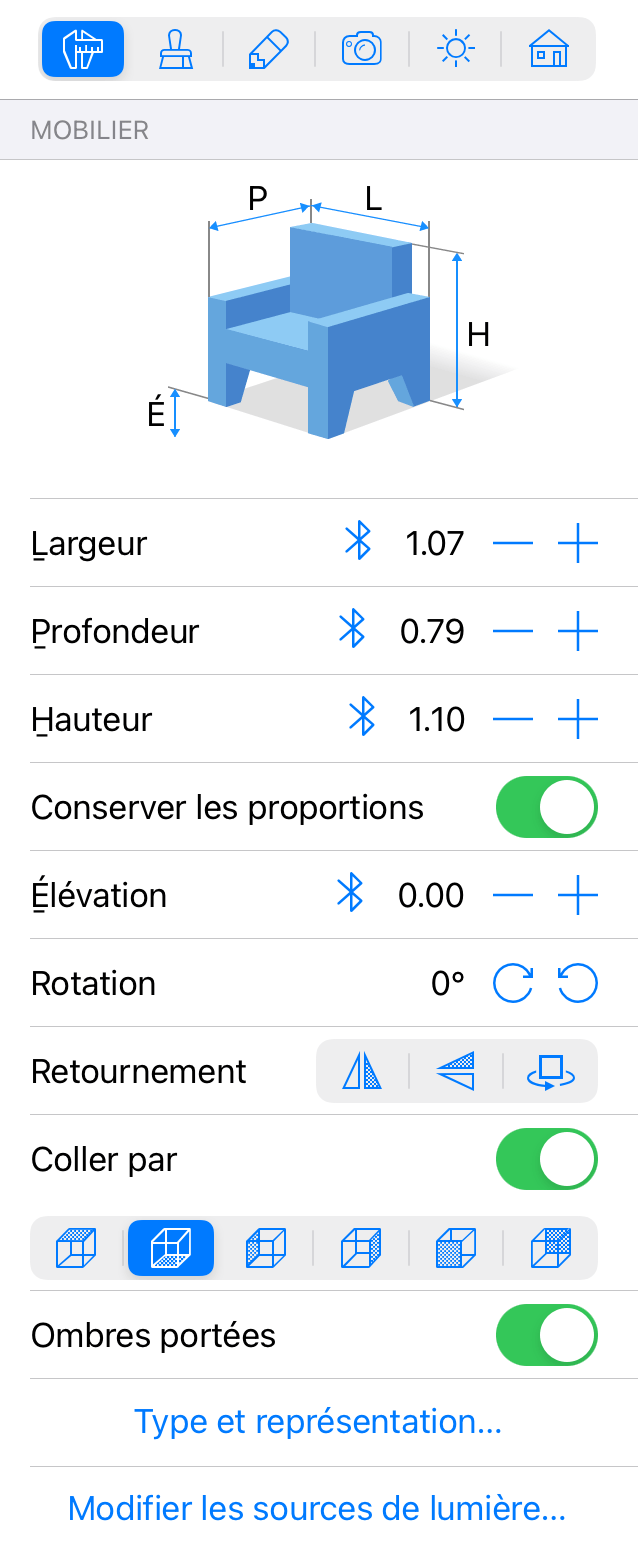Select the eraser tab icon

[x=268, y=48]
